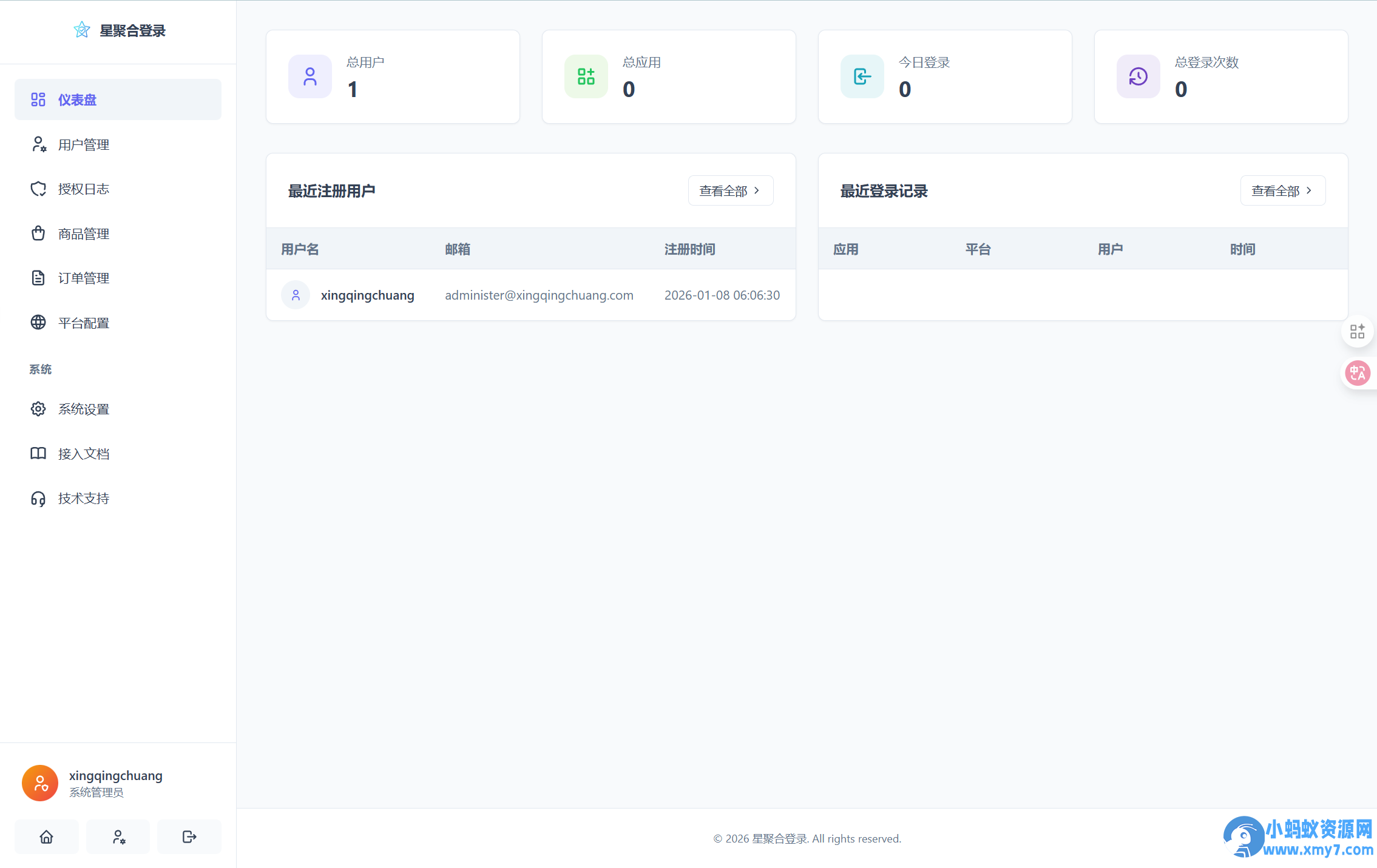1377x868 pixels.
Task: Click the logout icon at bottom left
Action: [189, 836]
